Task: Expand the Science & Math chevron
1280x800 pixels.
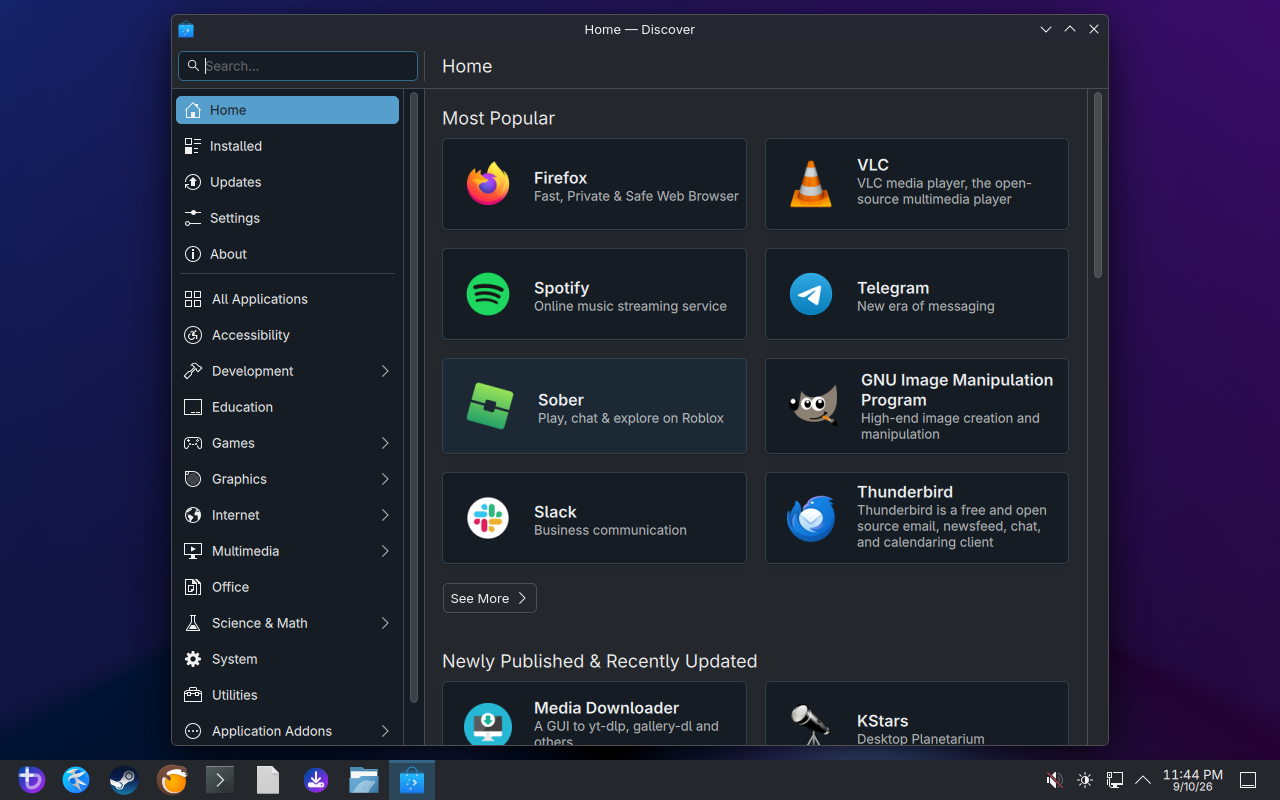Action: point(385,623)
